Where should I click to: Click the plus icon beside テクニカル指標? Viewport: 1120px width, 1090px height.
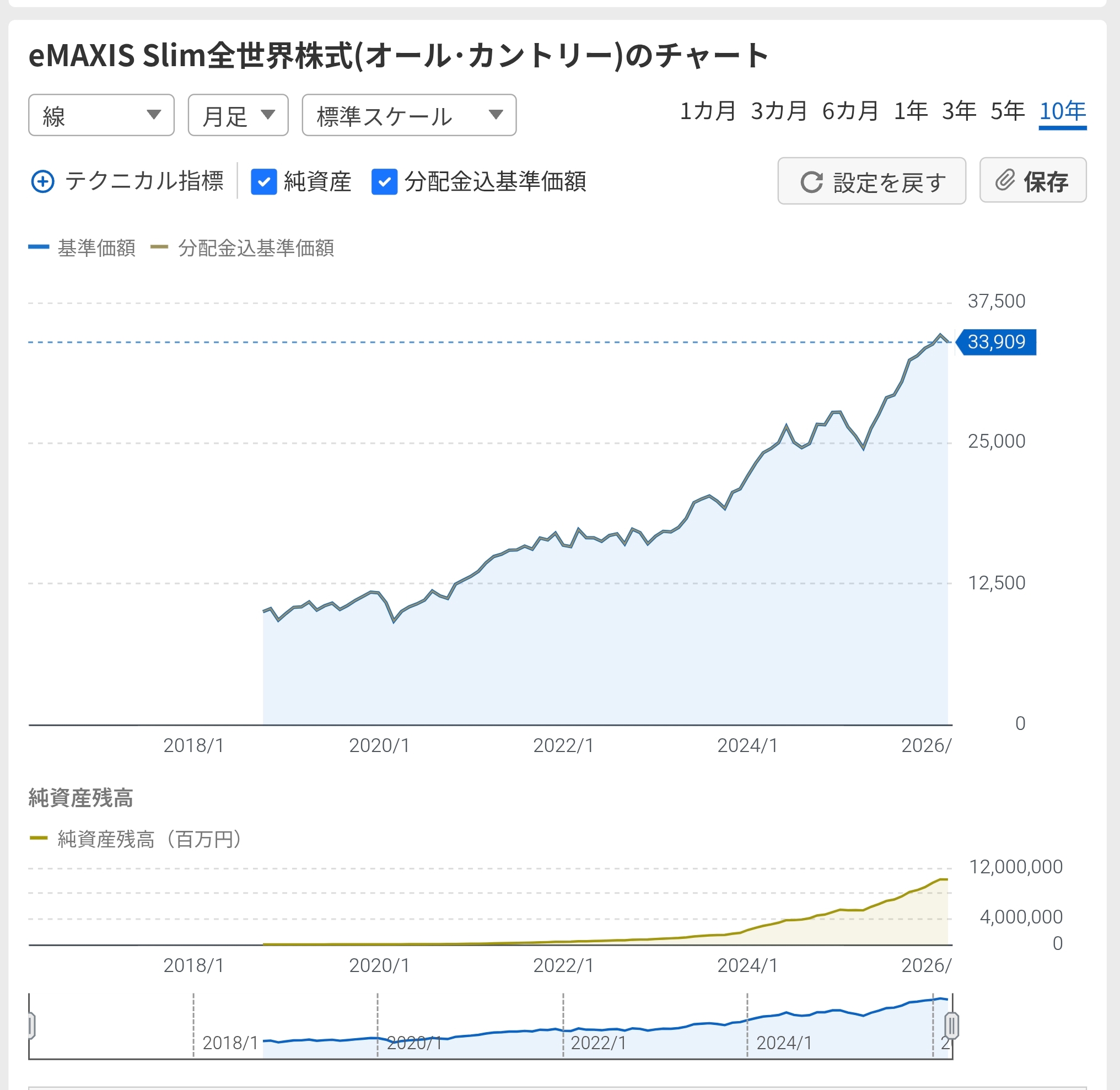point(42,181)
